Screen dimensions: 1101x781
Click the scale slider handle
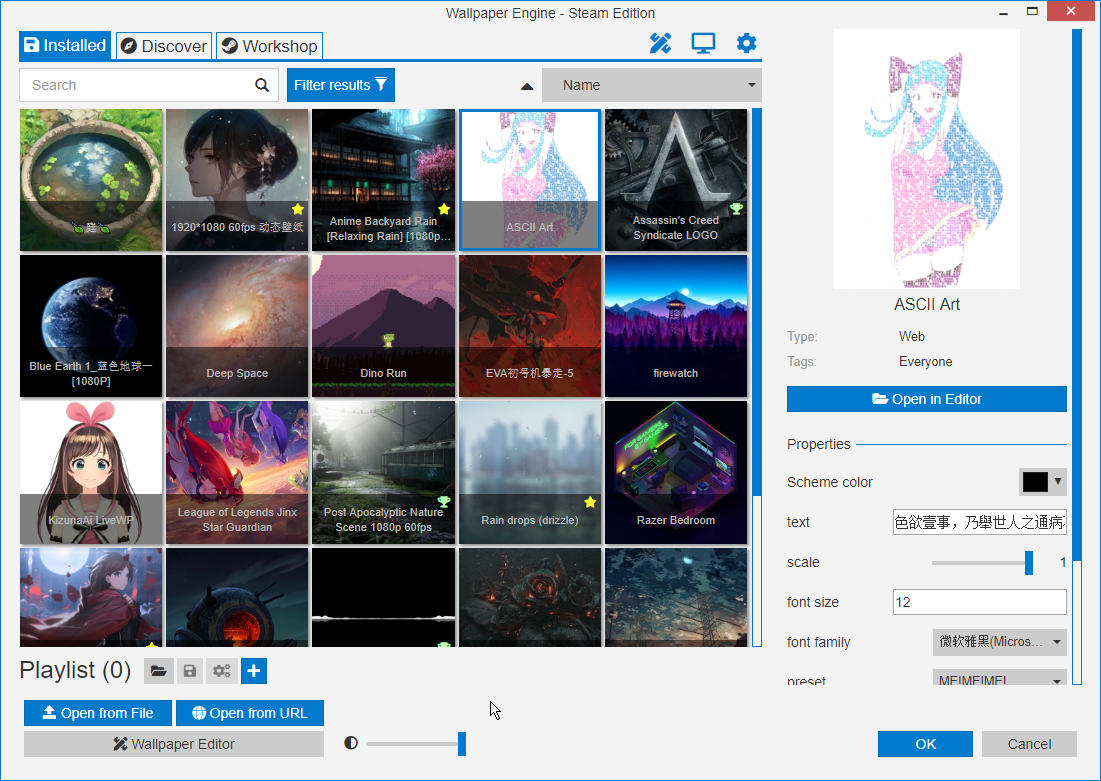(x=1029, y=563)
